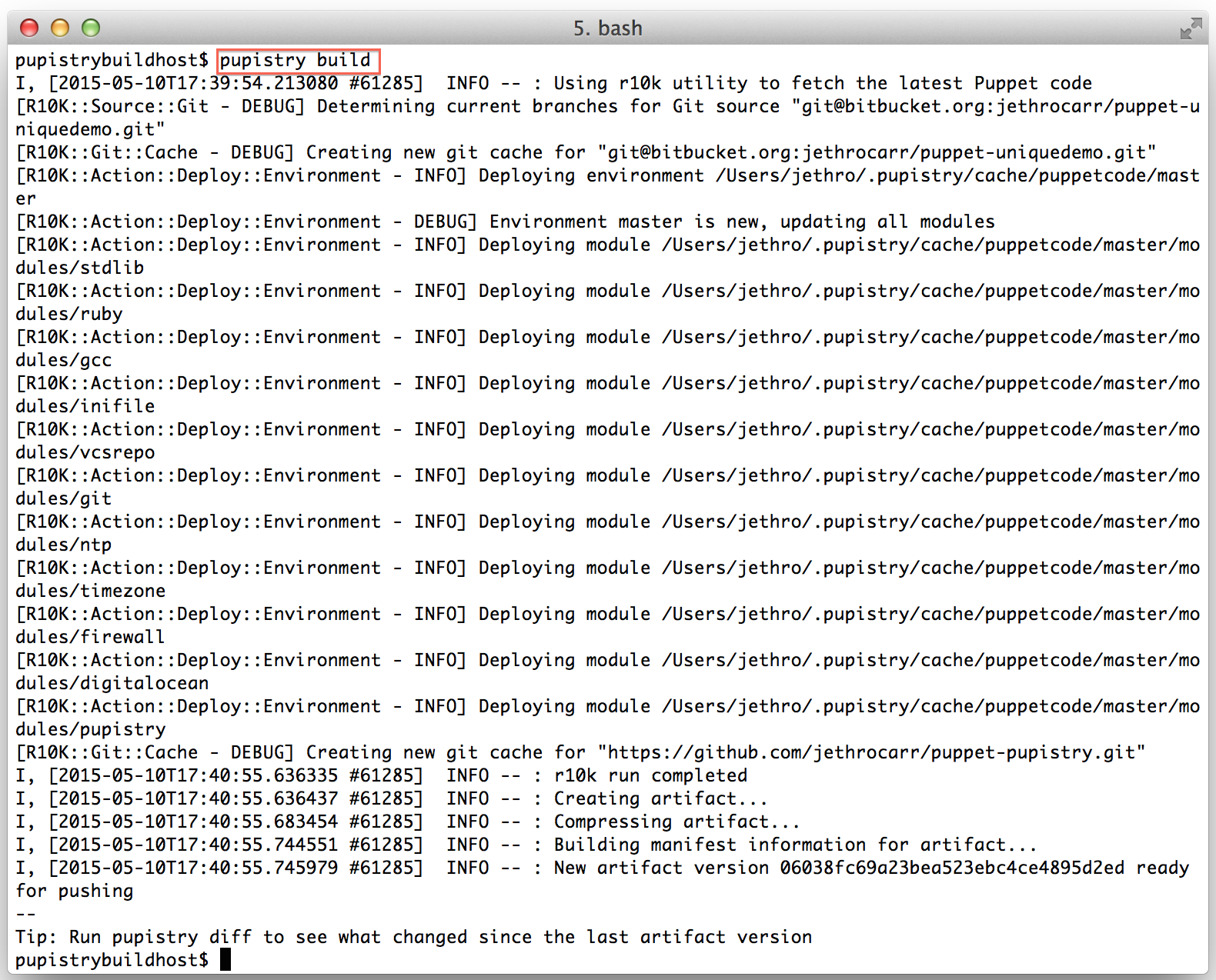Click the red close window button

point(29,28)
